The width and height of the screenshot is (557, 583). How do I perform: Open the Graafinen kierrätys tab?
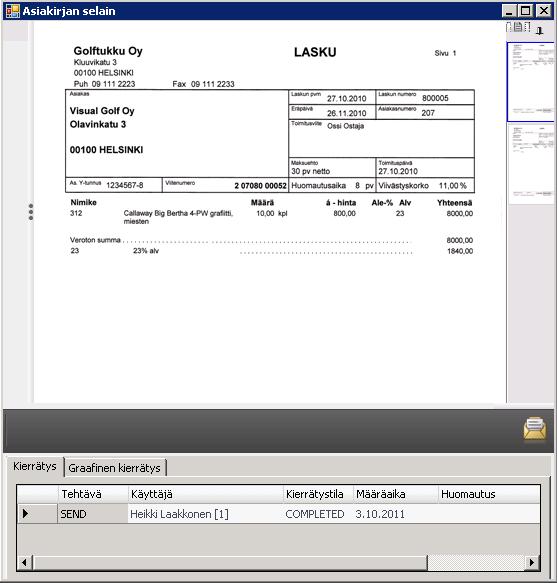(x=115, y=468)
